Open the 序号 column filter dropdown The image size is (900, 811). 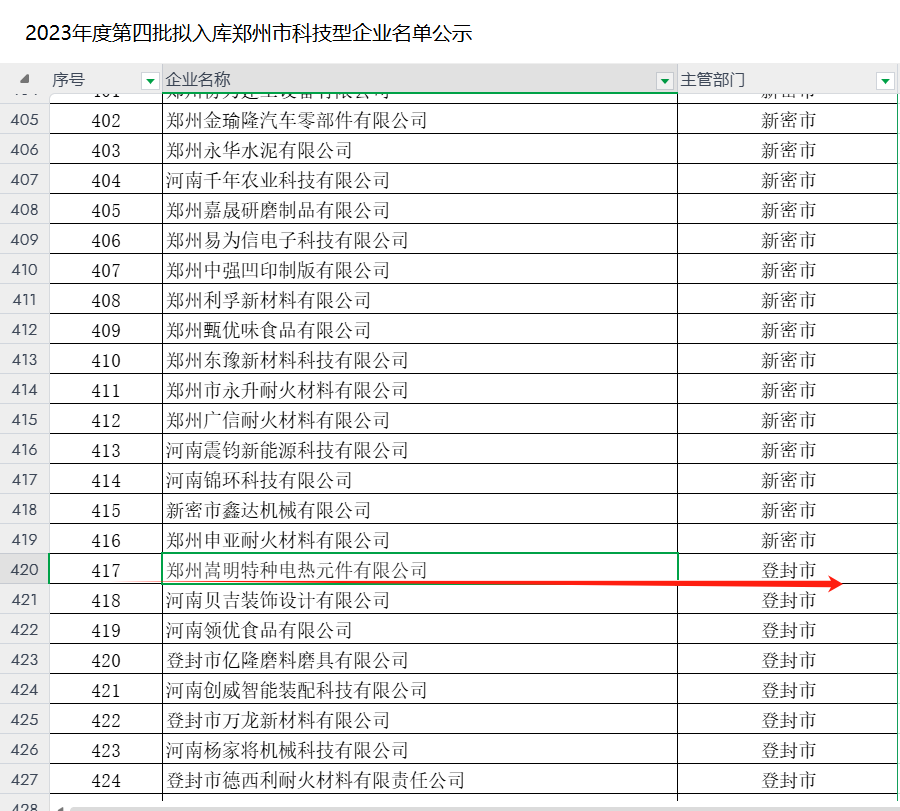click(x=150, y=80)
